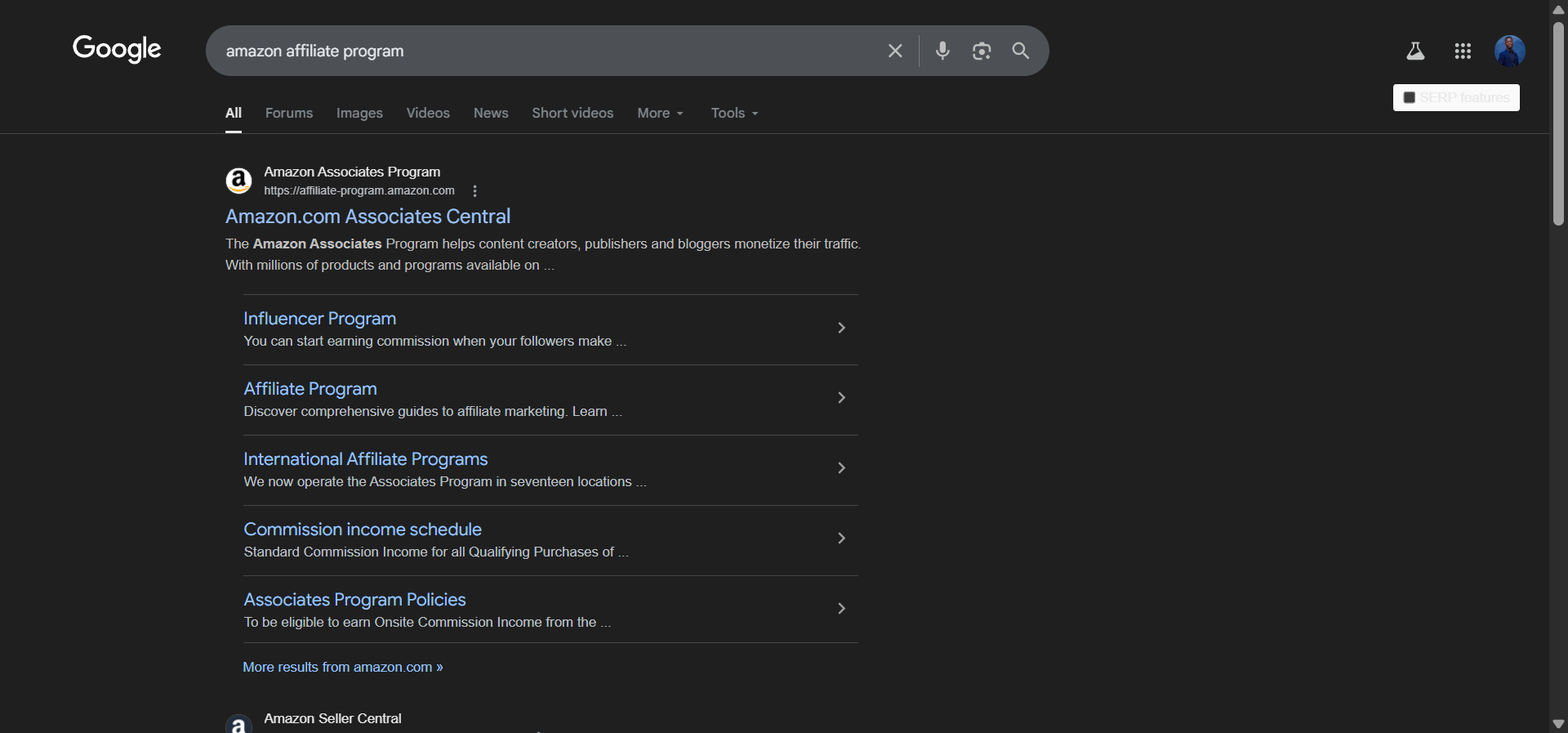Open search by image camera icon

982,51
